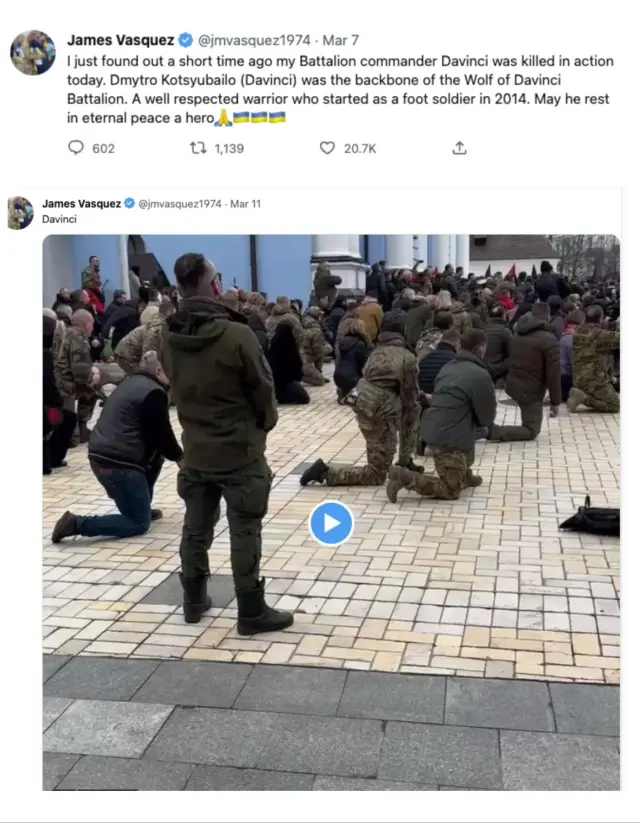640x823 pixels.
Task: Open James Vasquez profile name in top tweet
Action: pyautogui.click(x=121, y=40)
